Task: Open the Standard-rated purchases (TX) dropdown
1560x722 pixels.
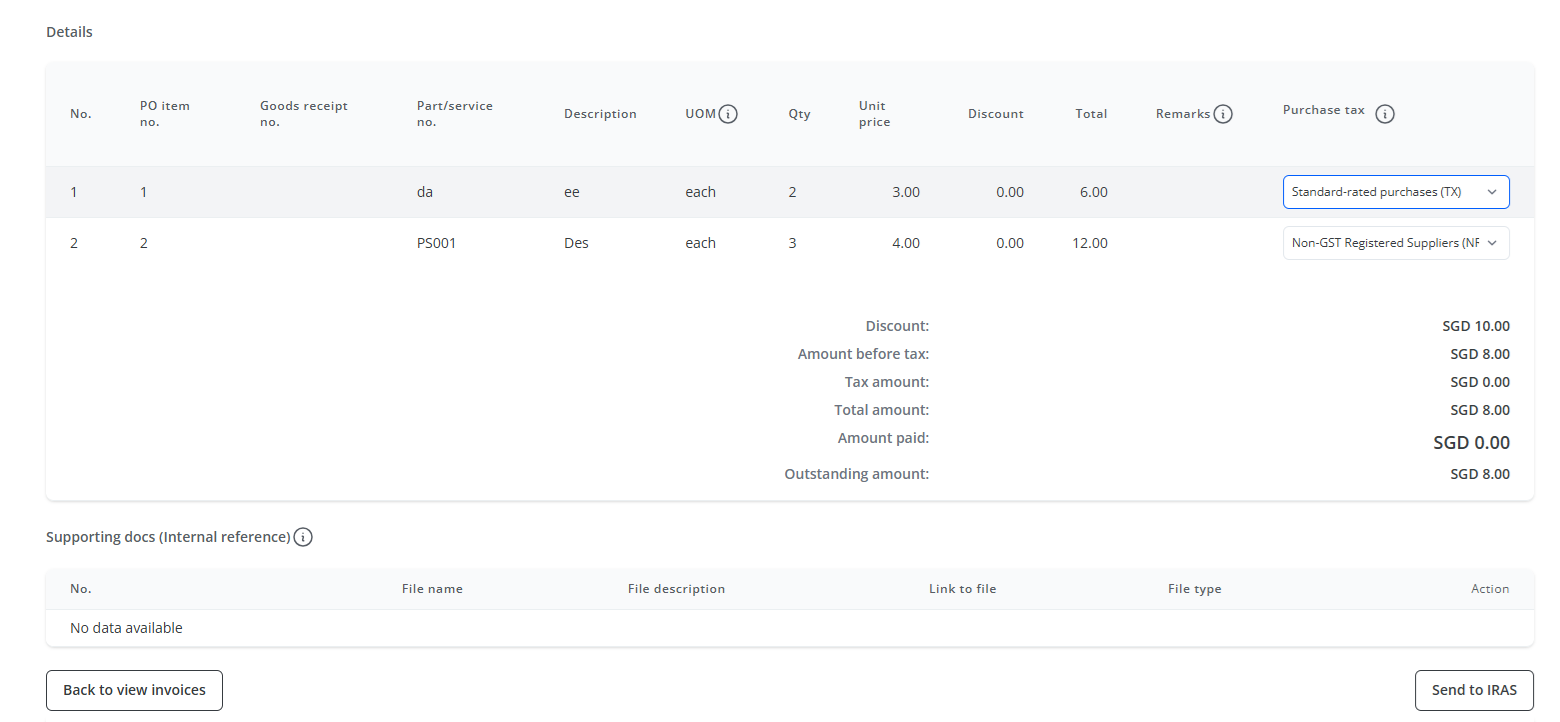Action: point(1395,192)
